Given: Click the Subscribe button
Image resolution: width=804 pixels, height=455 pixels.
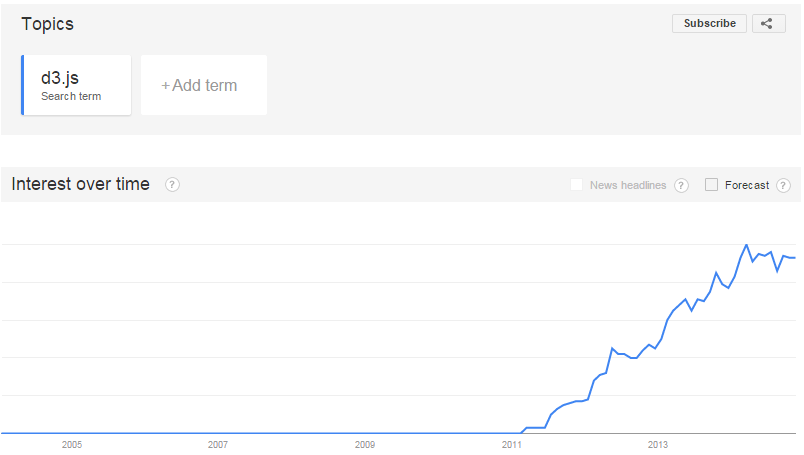Looking at the screenshot, I should (x=709, y=24).
